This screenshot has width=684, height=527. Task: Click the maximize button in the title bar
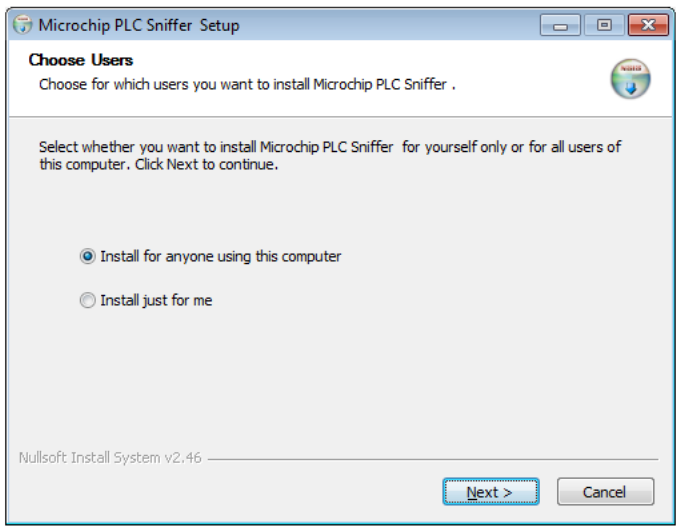pos(604,25)
